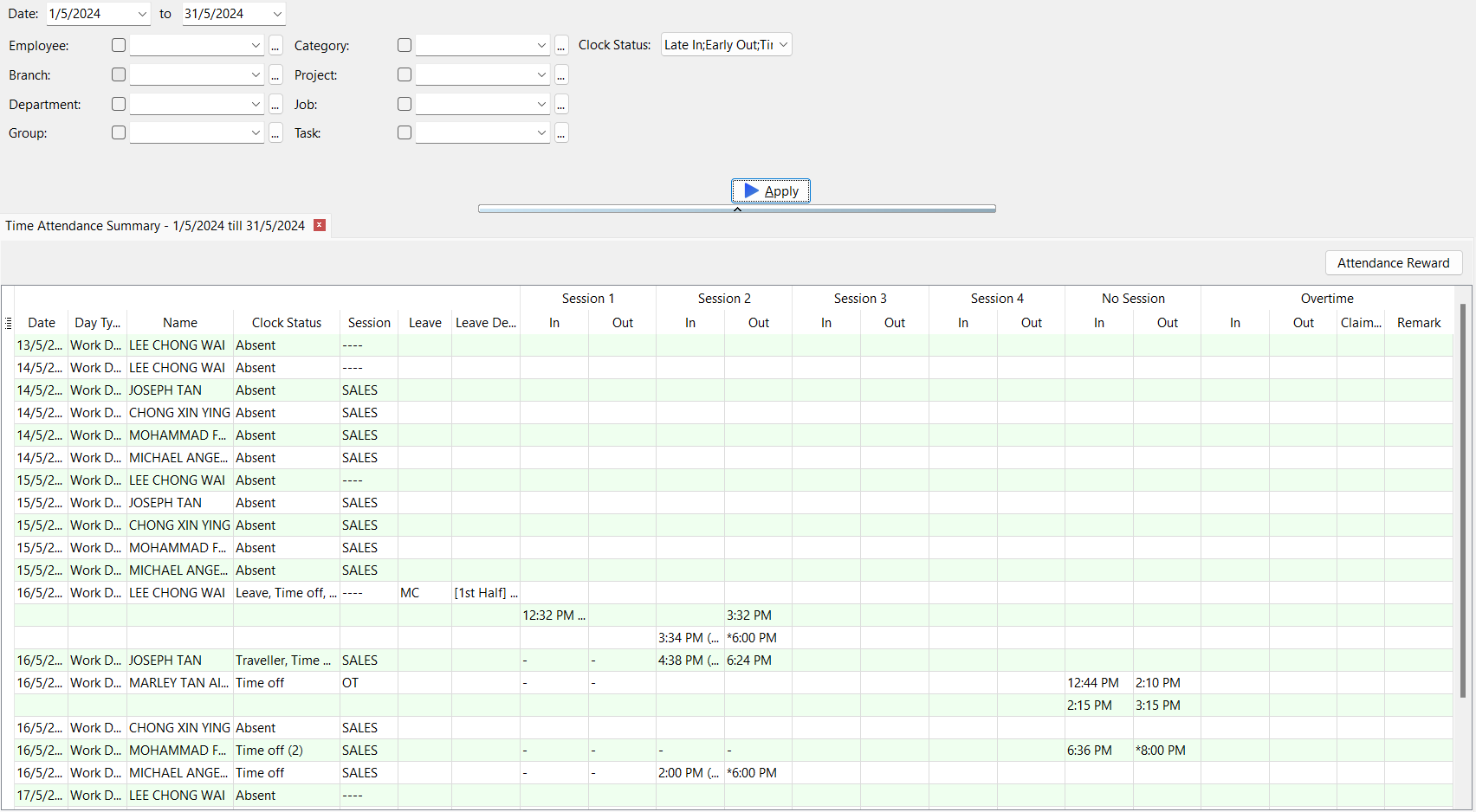The height and width of the screenshot is (812, 1476).
Task: Click the Attendance Reward button
Action: (1393, 262)
